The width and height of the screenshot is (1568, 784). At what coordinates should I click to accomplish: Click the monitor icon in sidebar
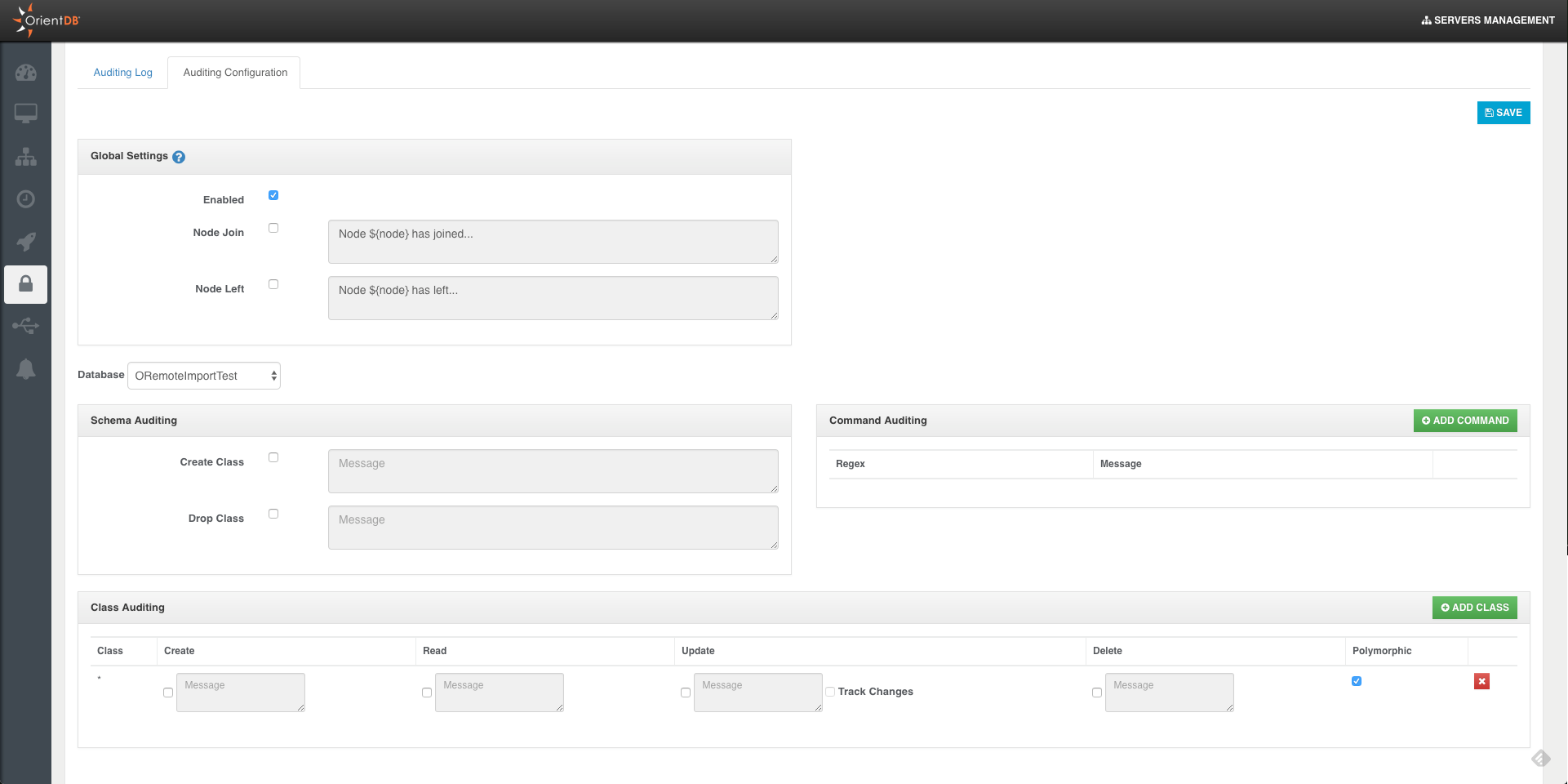[x=25, y=114]
